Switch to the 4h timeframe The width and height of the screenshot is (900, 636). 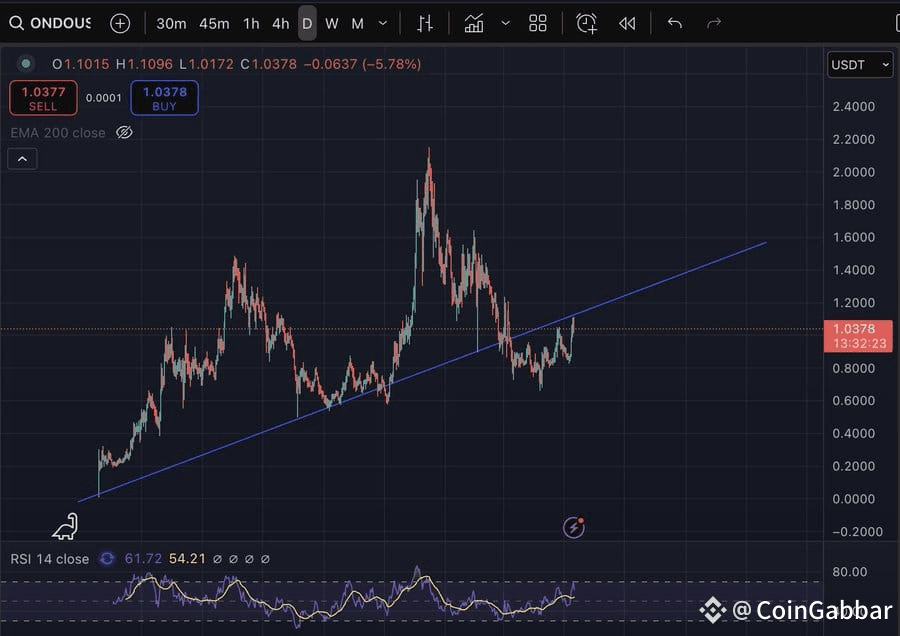pos(281,23)
